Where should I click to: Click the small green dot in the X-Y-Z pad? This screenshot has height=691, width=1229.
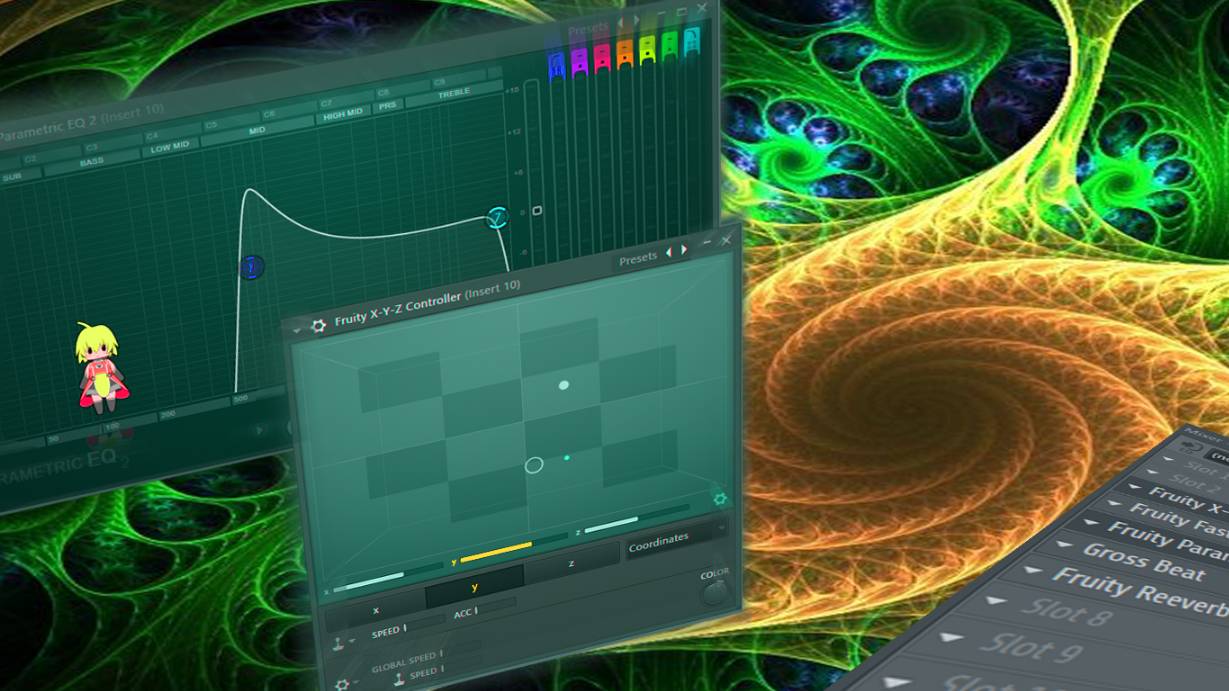(567, 458)
